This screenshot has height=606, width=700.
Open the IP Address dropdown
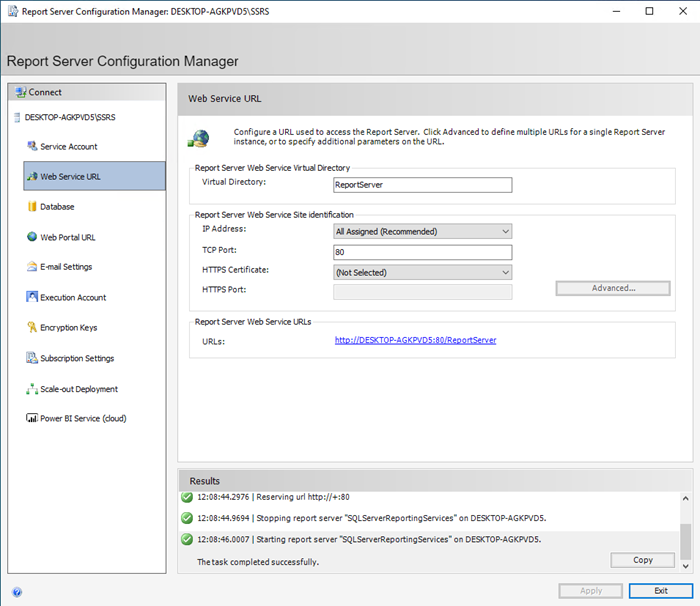[422, 231]
